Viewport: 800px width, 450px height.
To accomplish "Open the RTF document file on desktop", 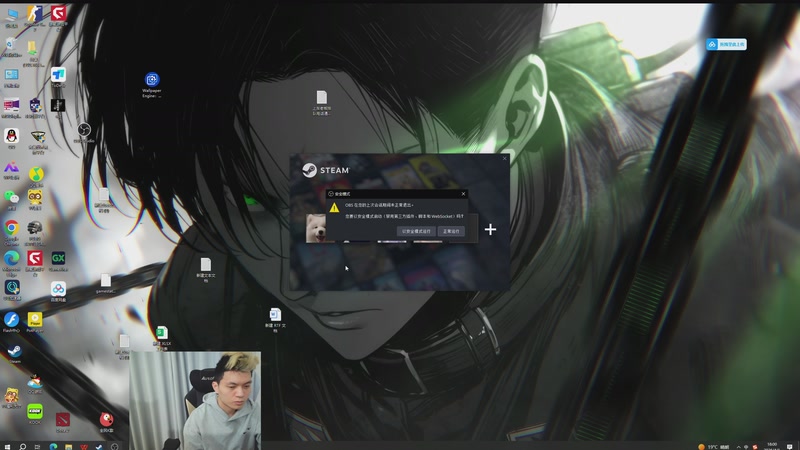I will (x=275, y=320).
